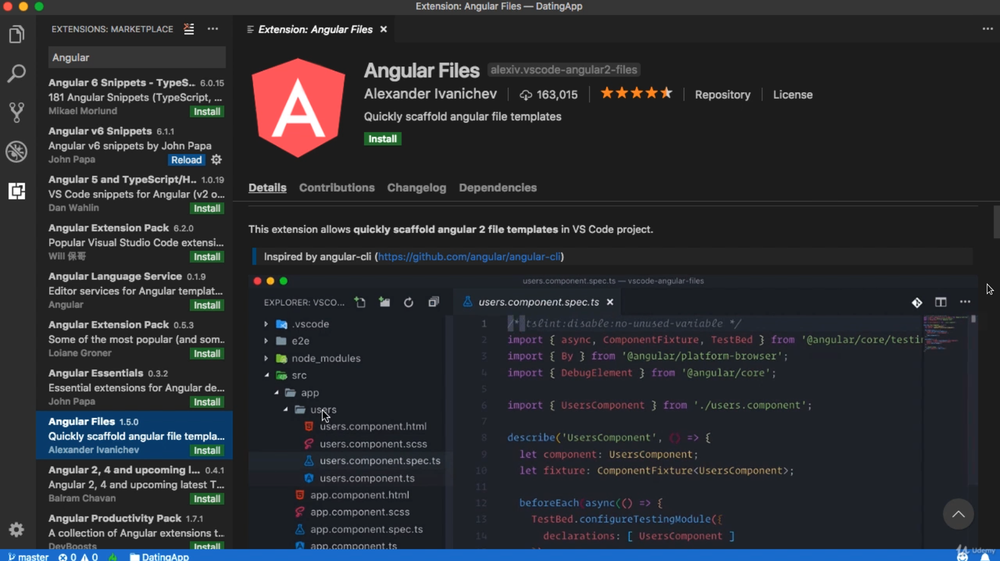Switch to the Details tab
The image size is (1000, 561).
click(x=267, y=187)
